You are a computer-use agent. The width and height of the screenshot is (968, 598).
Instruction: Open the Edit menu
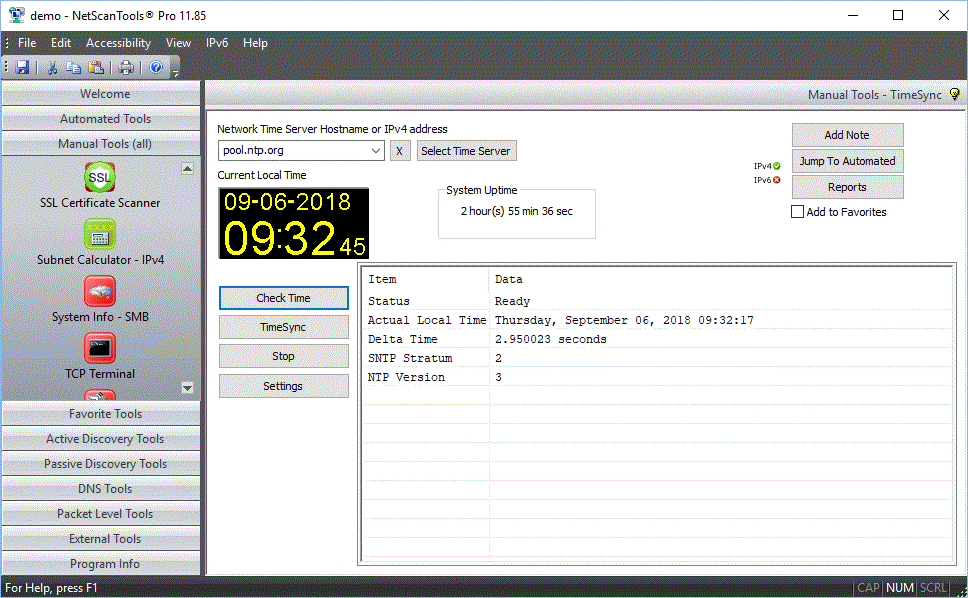click(x=60, y=43)
